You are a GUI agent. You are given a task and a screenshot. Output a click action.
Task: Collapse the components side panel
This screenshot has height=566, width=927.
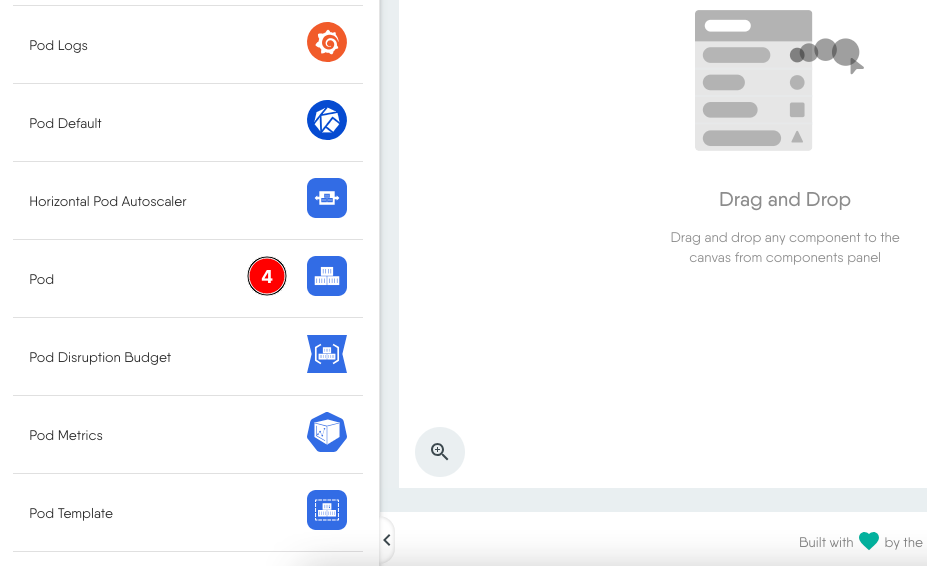(x=387, y=541)
